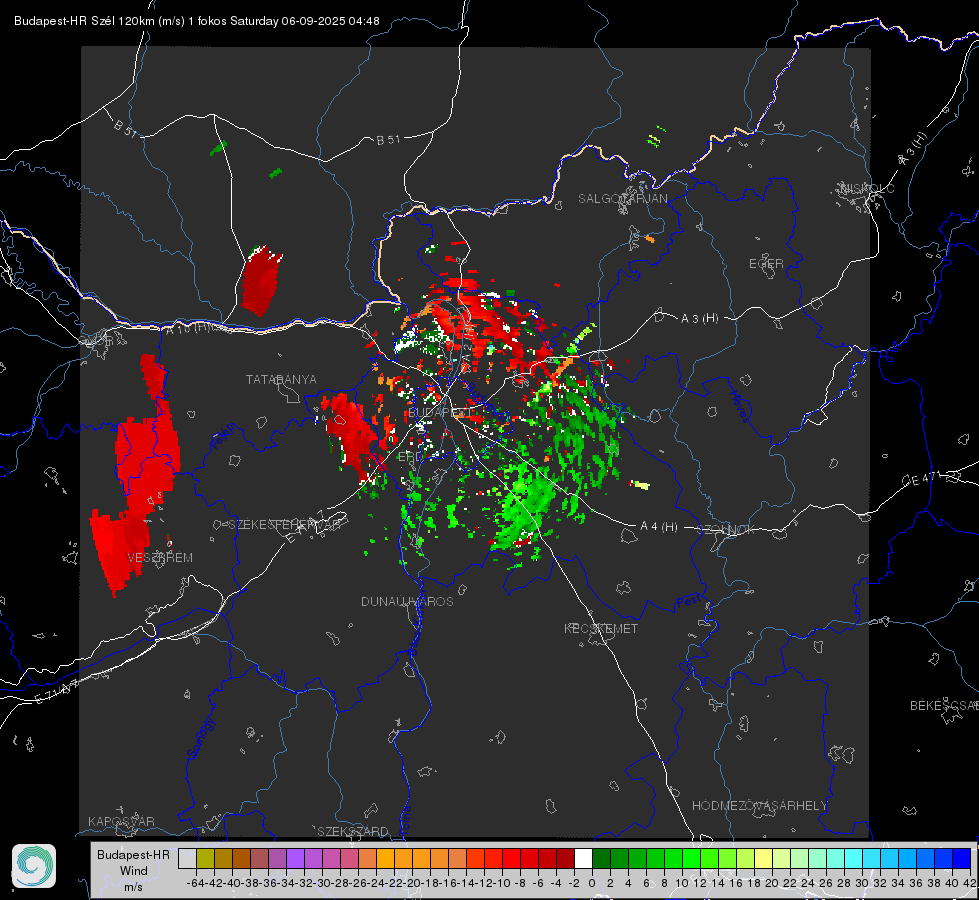The width and height of the screenshot is (979, 900).
Task: Click the 'Budapest-HR Wind m/s' legend title
Action: 134,870
